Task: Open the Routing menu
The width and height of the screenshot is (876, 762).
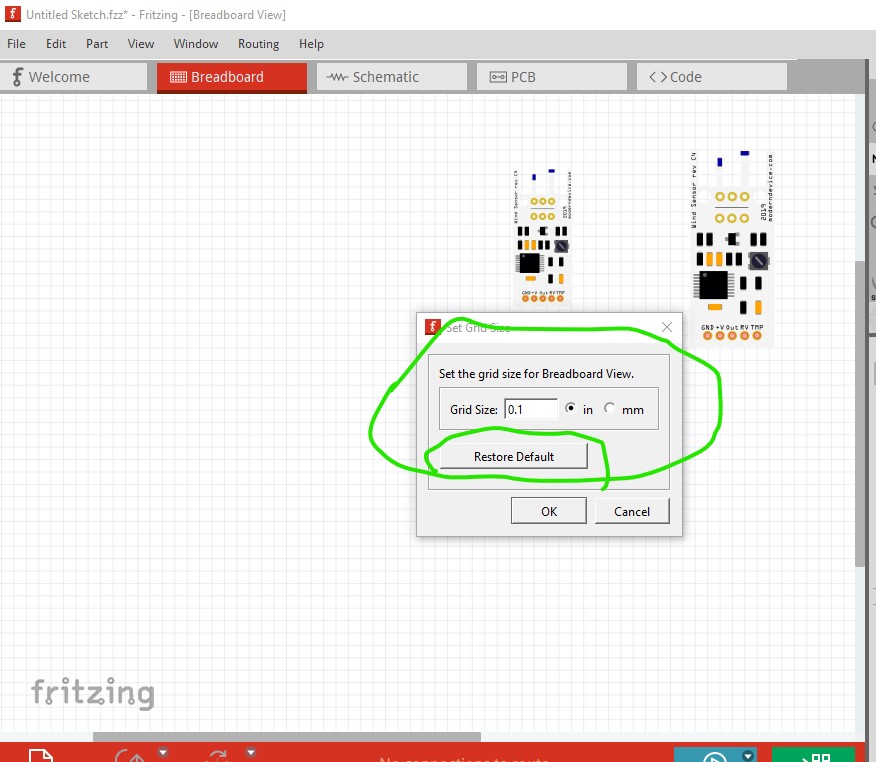Action: [x=258, y=44]
